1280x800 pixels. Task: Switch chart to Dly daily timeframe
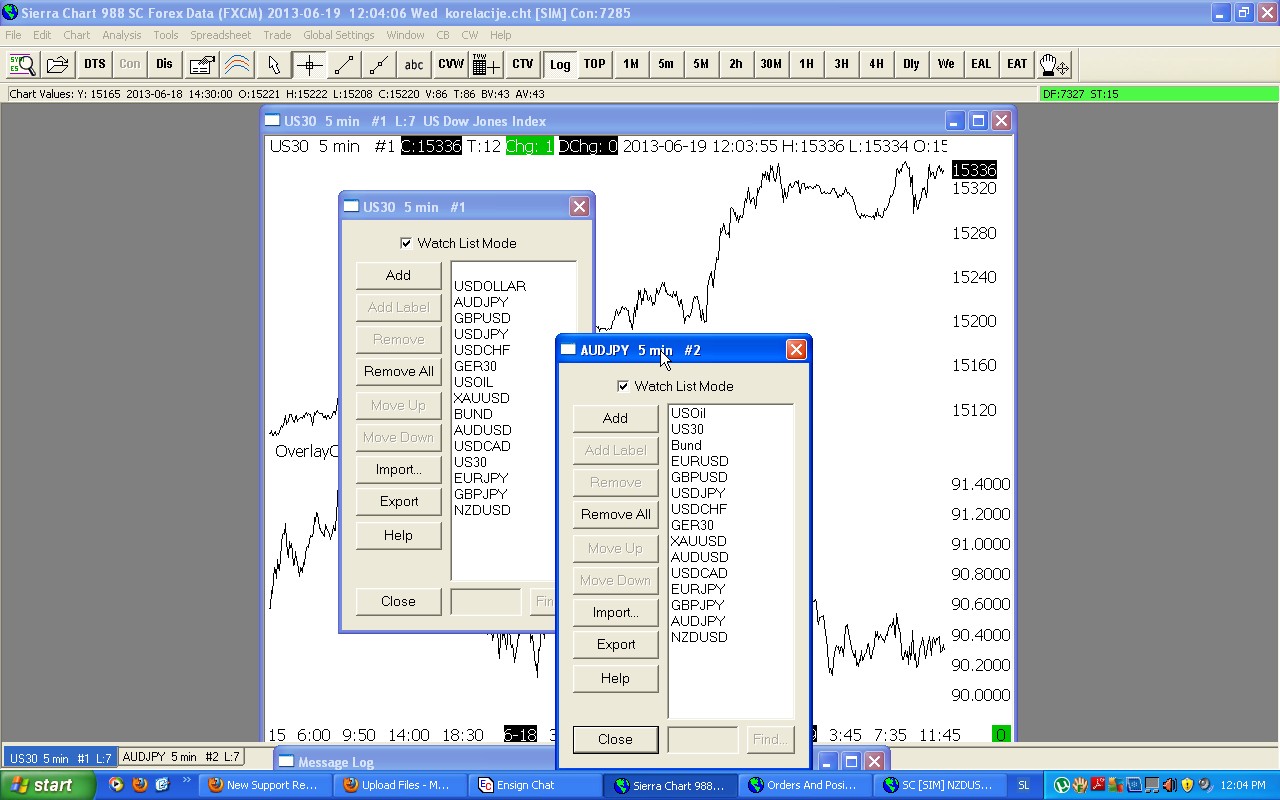[911, 65]
